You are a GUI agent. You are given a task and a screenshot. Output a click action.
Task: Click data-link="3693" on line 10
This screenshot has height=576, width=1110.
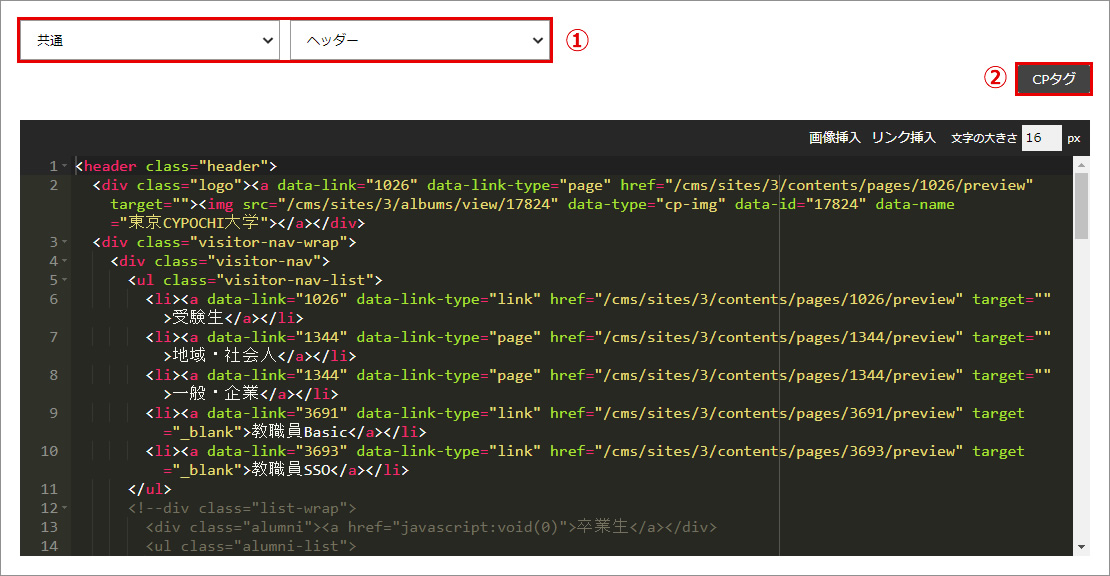coord(277,451)
